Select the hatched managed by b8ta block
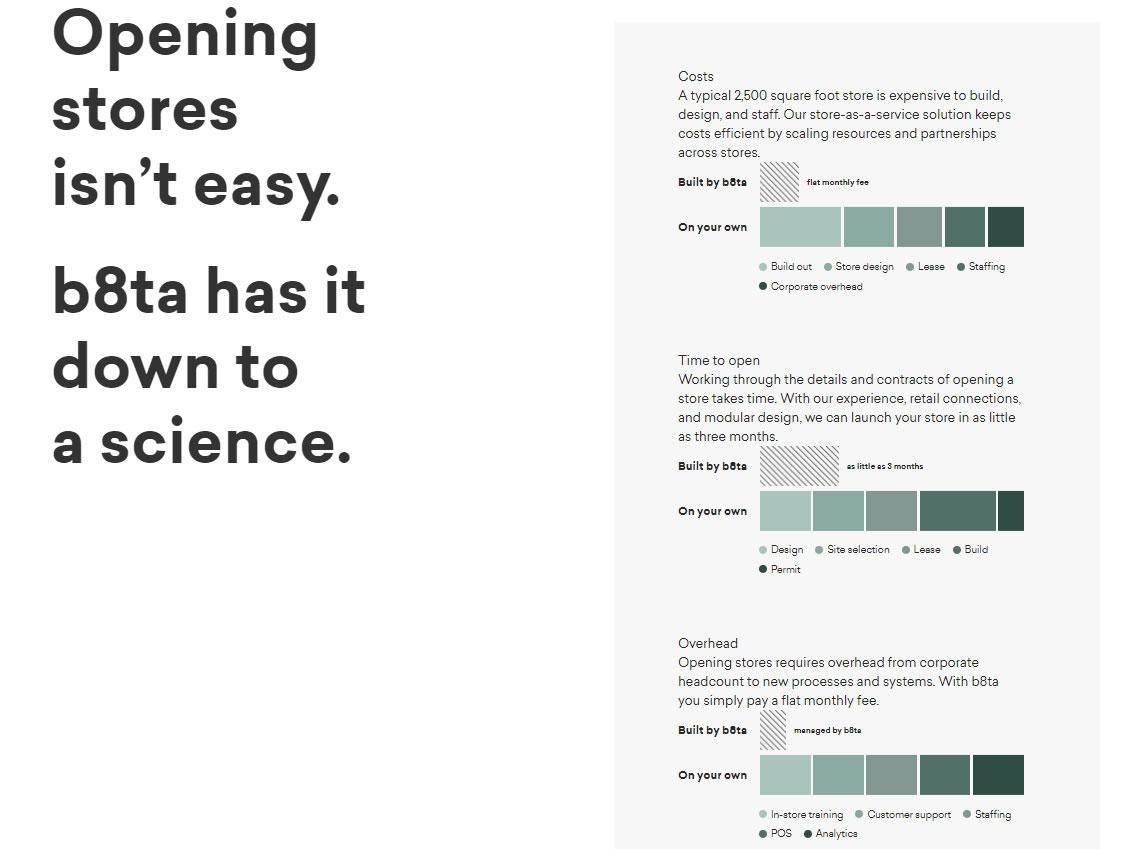The height and width of the screenshot is (849, 1128). [773, 730]
